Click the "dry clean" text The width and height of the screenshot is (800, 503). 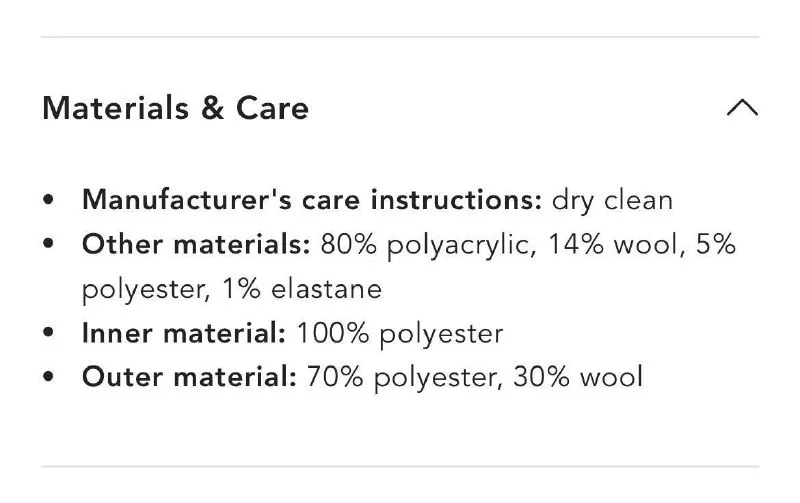point(612,199)
